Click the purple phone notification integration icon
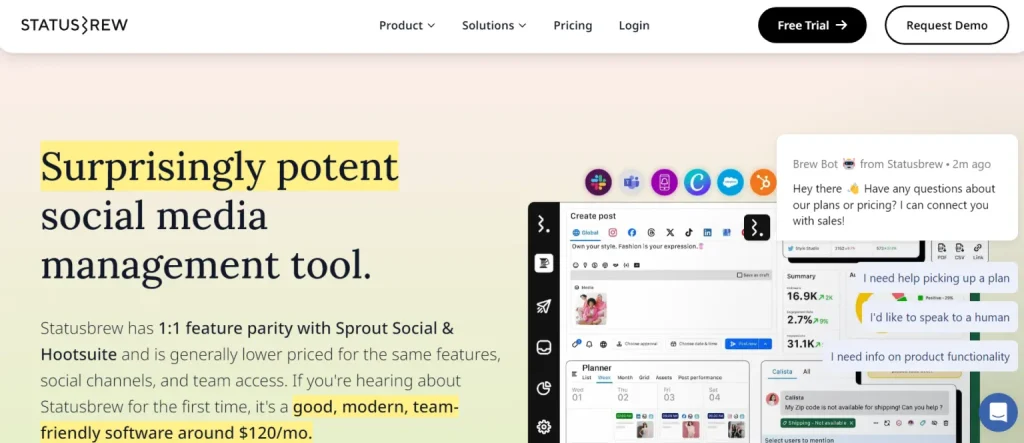Screen dimensions: 1024x443 click(664, 182)
